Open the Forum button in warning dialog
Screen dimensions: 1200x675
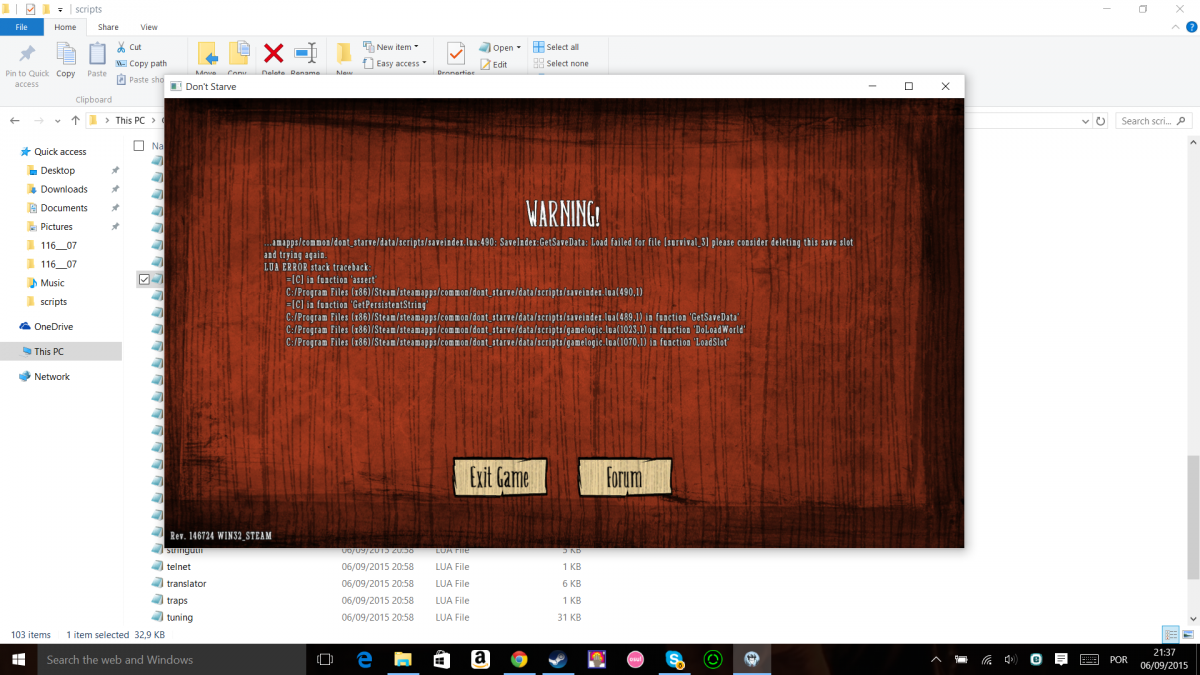tap(624, 478)
